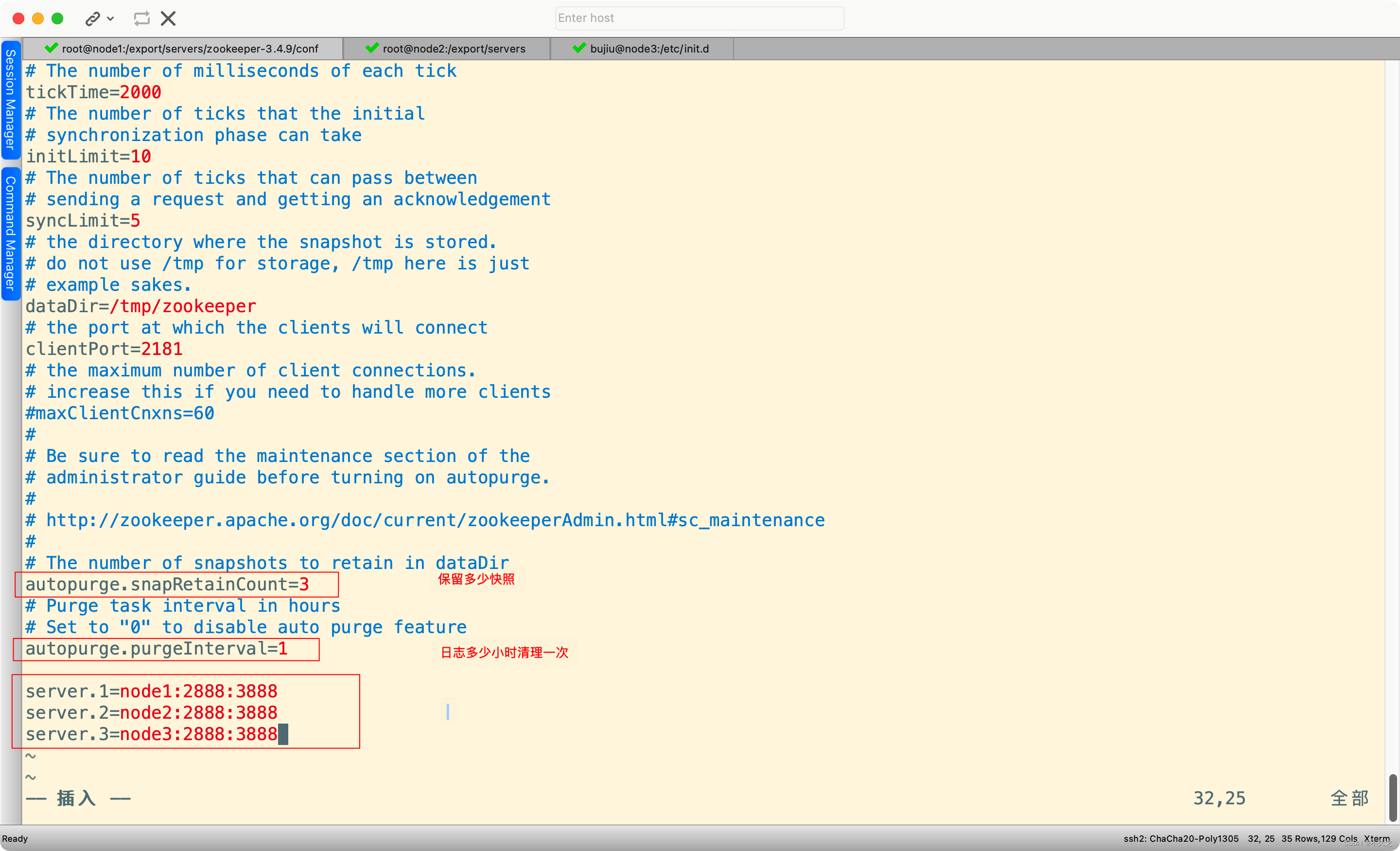
Task: Click the 'synchronization phase can take' comment
Action: 194,135
